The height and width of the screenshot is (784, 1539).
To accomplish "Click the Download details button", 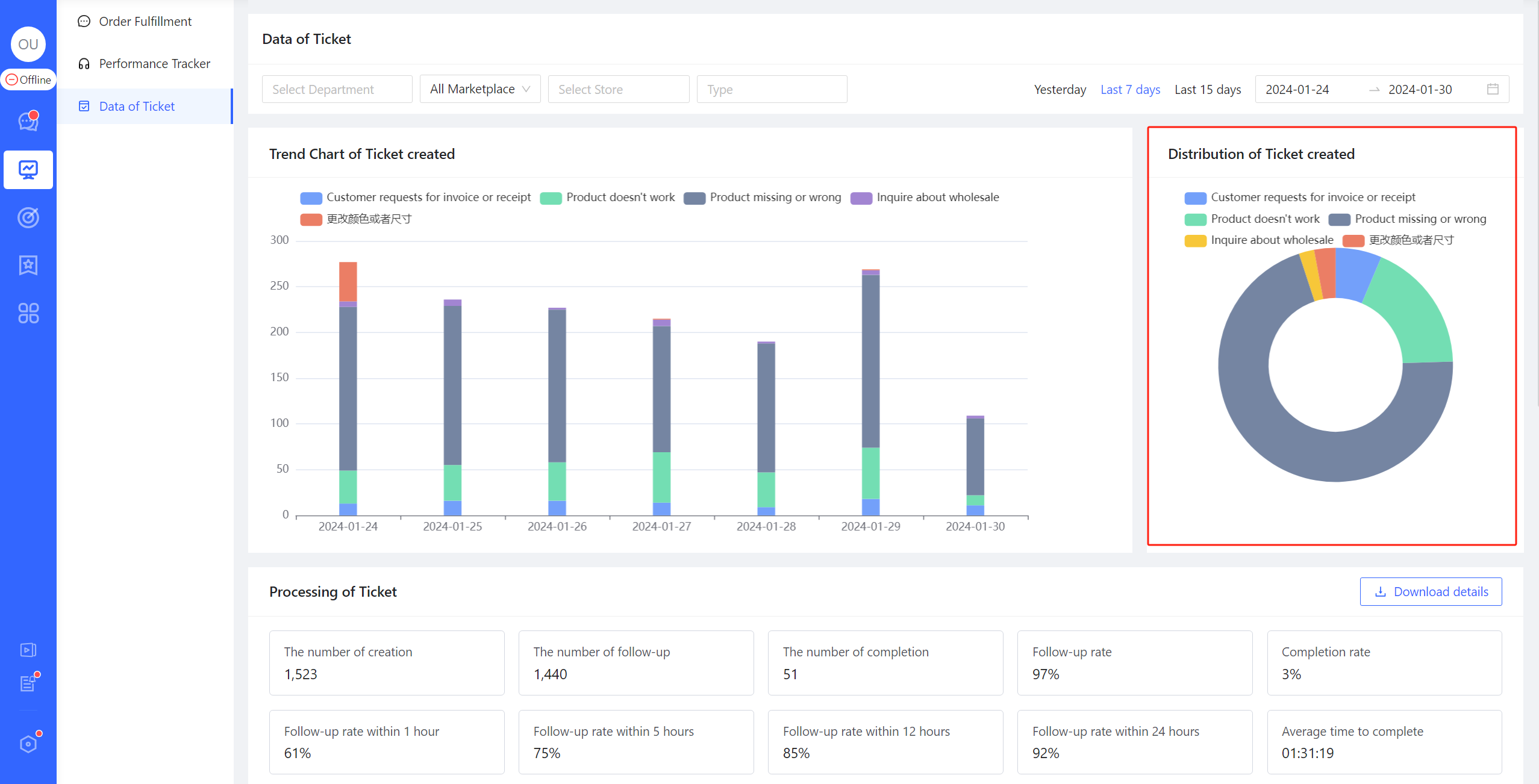I will 1431,592.
